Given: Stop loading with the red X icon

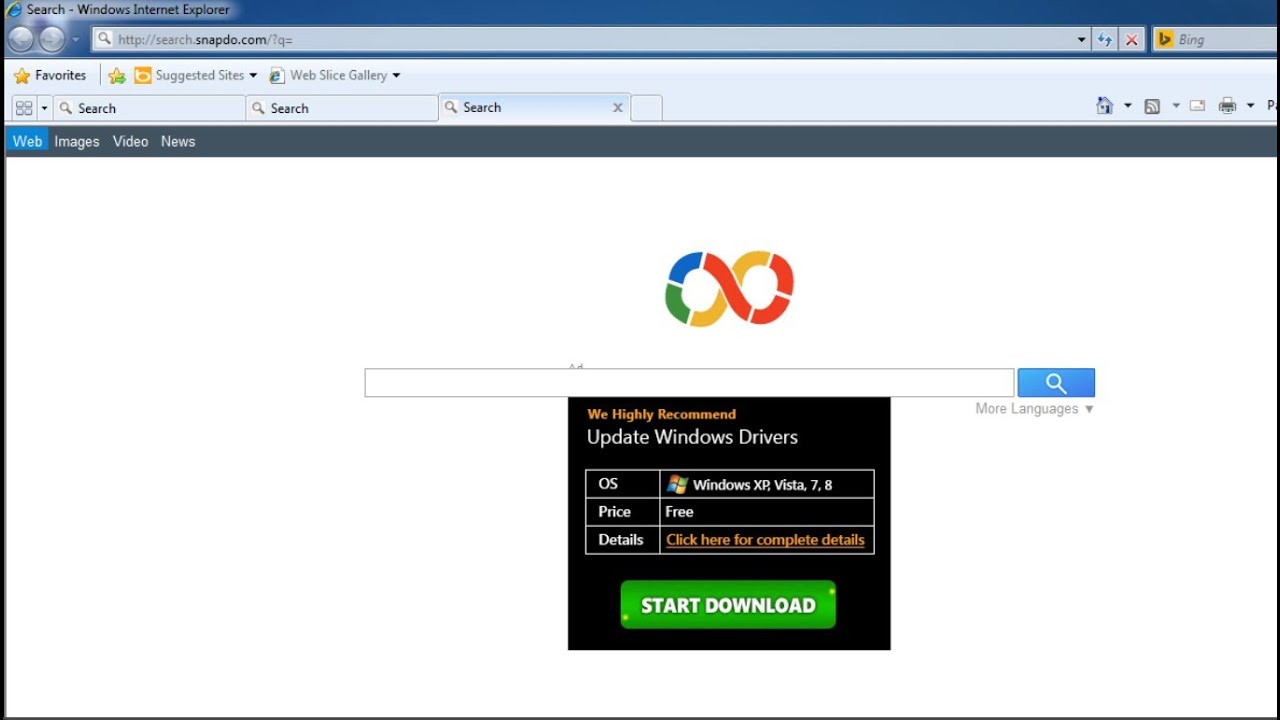Looking at the screenshot, I should (1132, 40).
